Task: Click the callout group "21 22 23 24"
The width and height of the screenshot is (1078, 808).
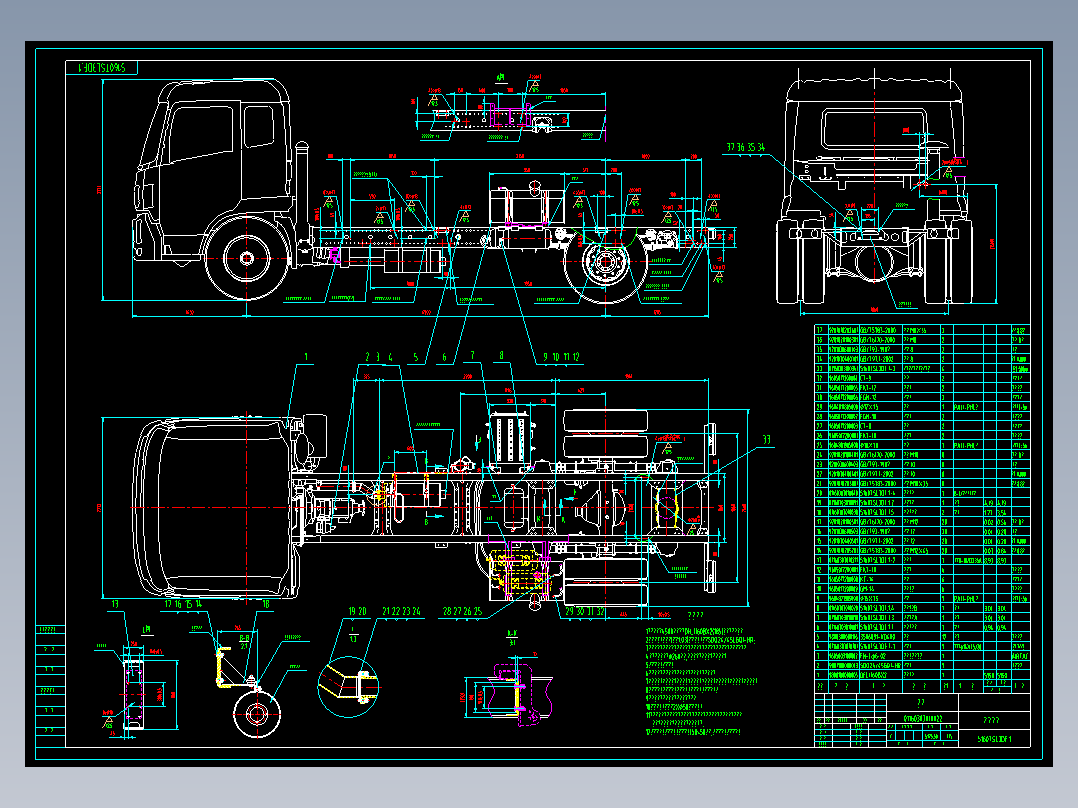Action: [402, 611]
